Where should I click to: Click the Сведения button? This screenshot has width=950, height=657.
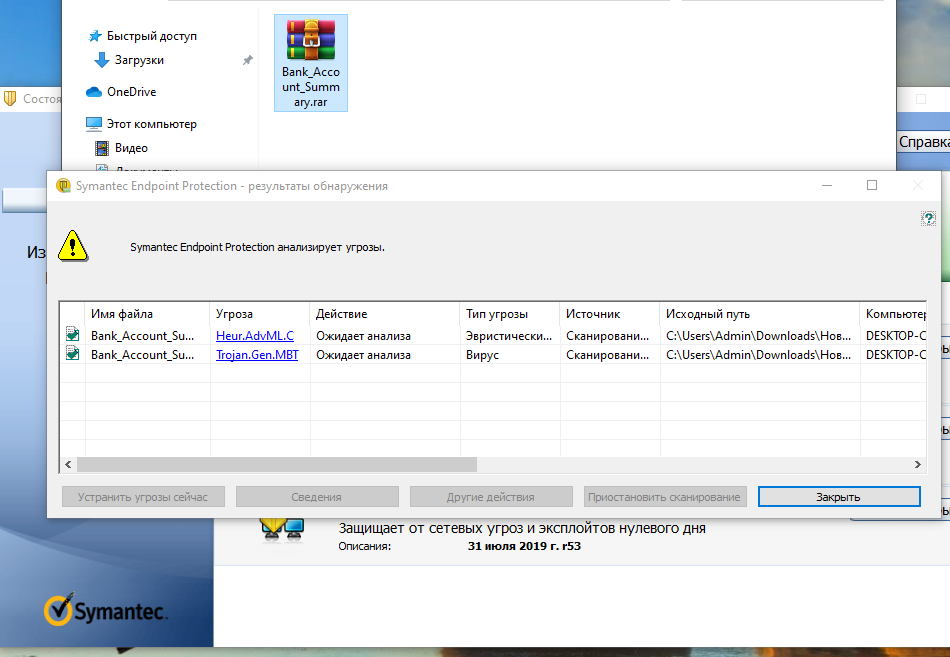click(x=317, y=497)
